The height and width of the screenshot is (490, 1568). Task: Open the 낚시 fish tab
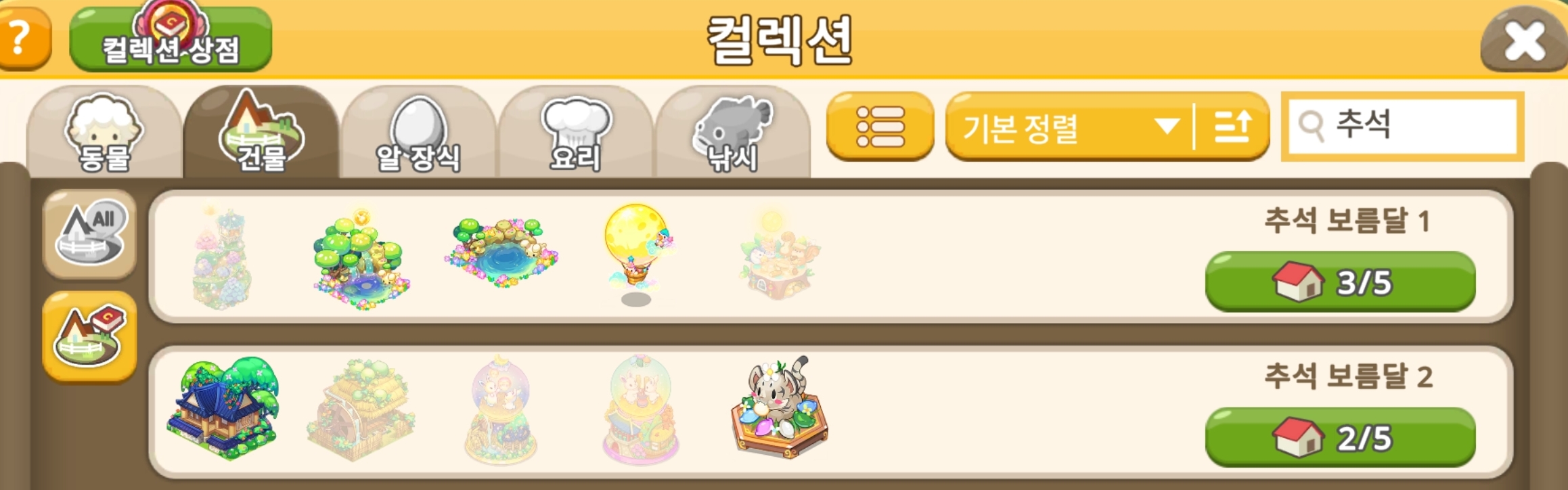click(x=732, y=132)
